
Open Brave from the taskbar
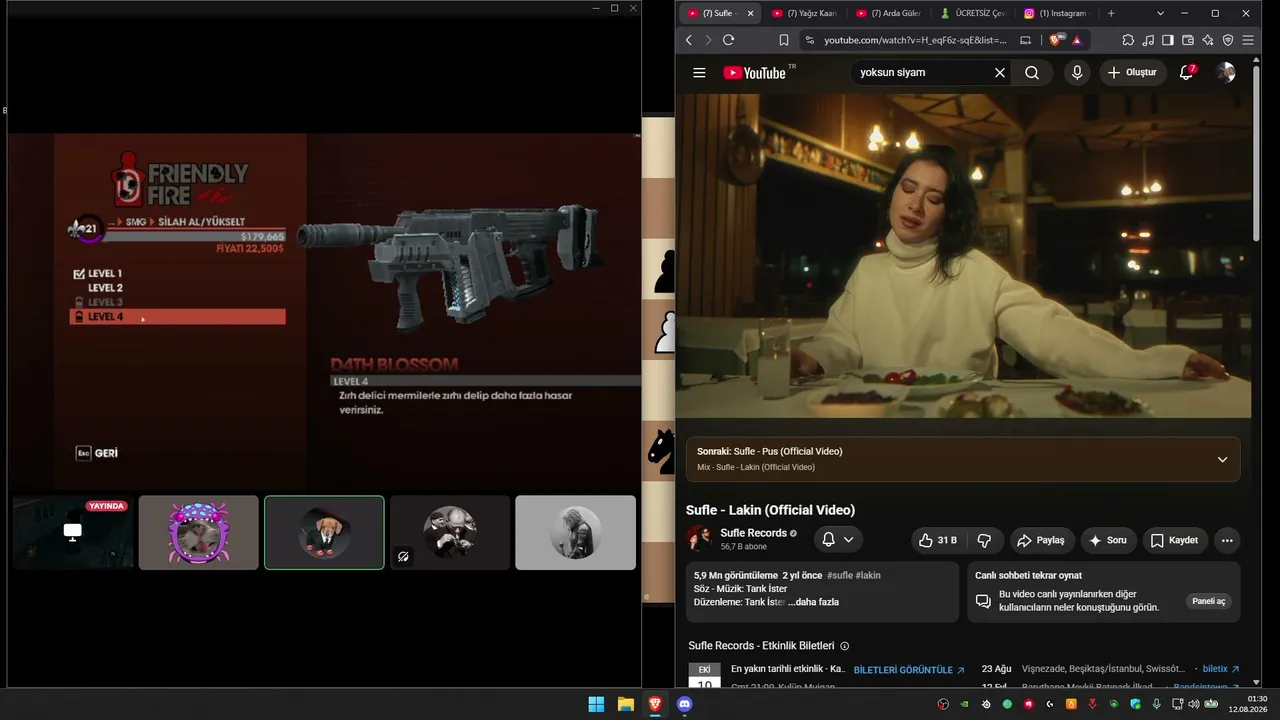(x=655, y=704)
